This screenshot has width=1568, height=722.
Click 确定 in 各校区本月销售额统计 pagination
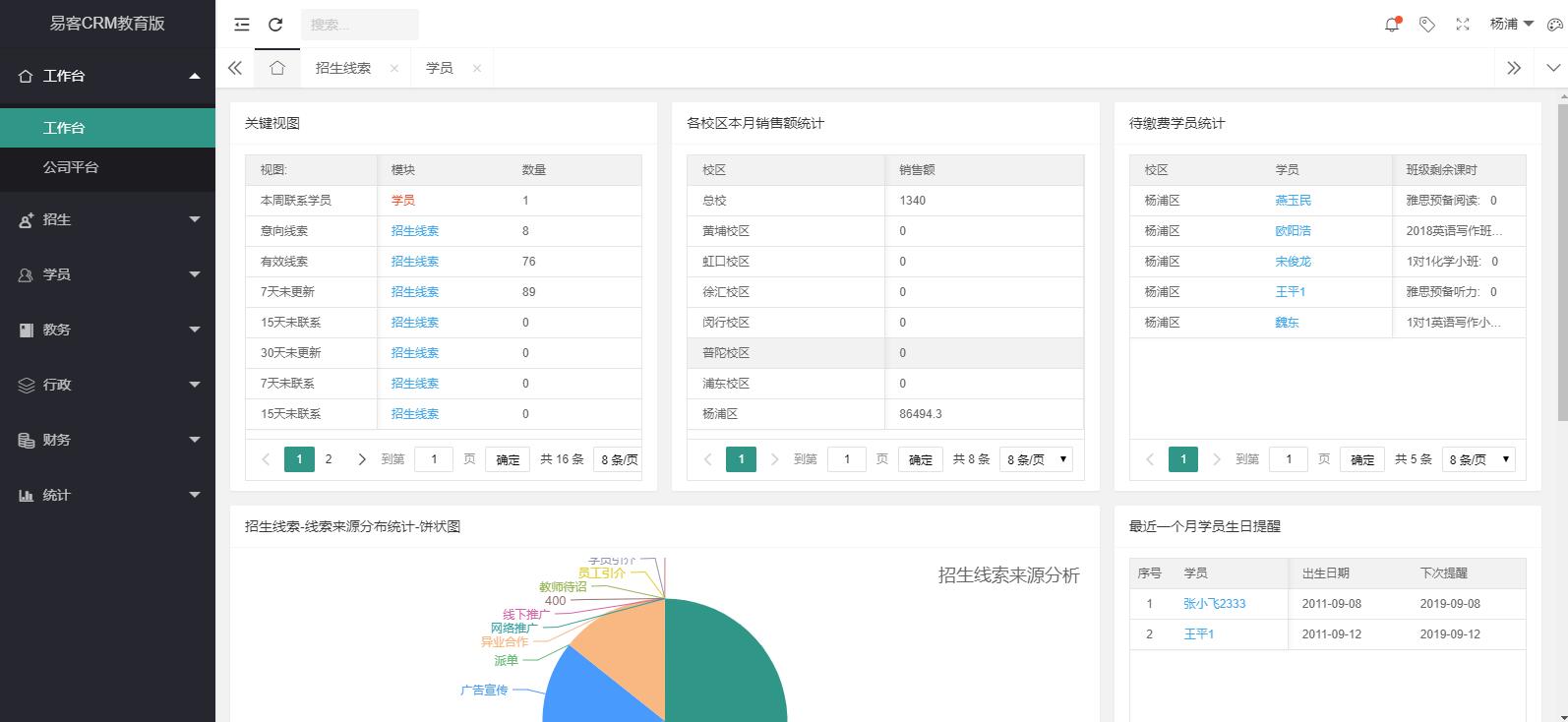[921, 459]
